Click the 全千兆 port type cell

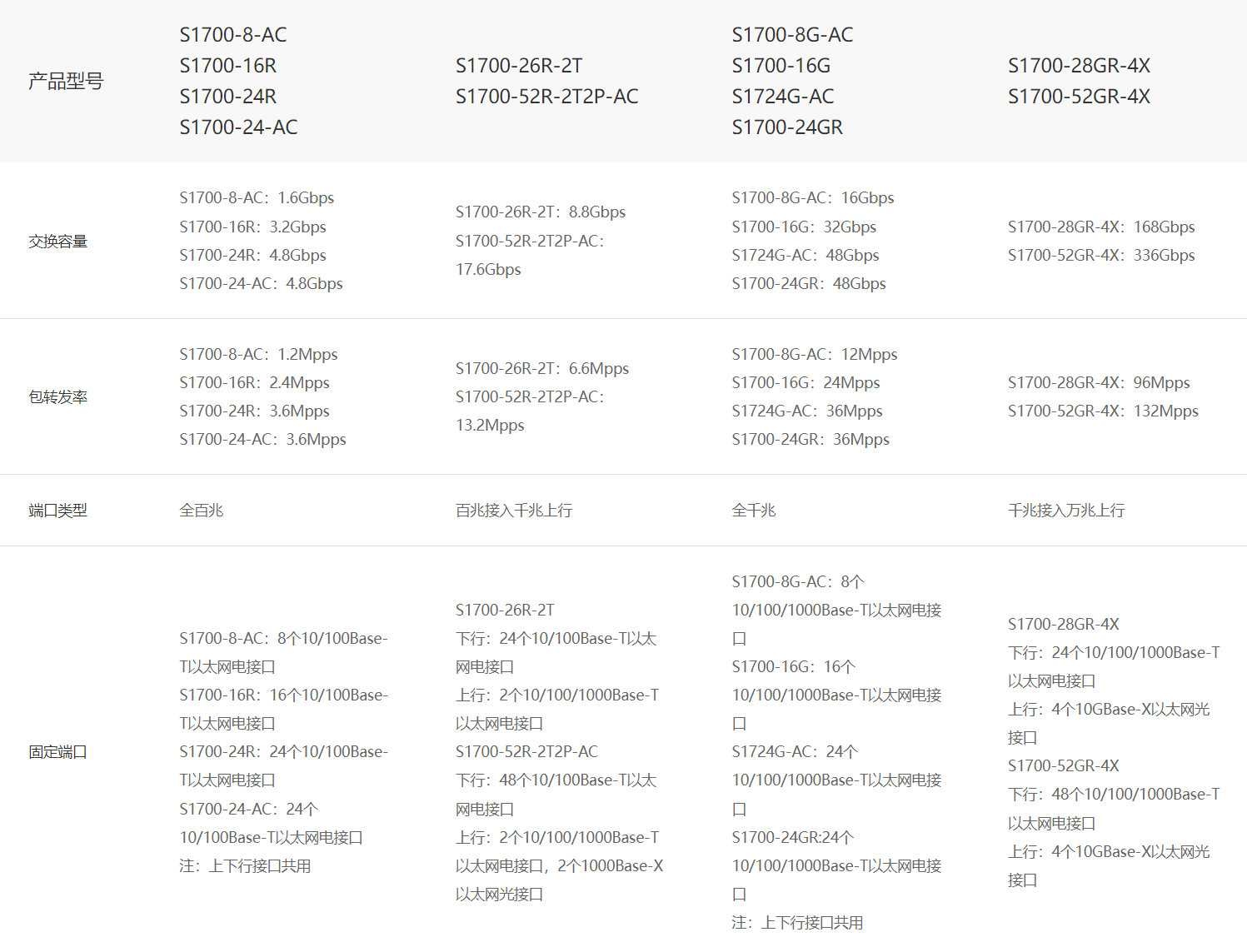[754, 511]
